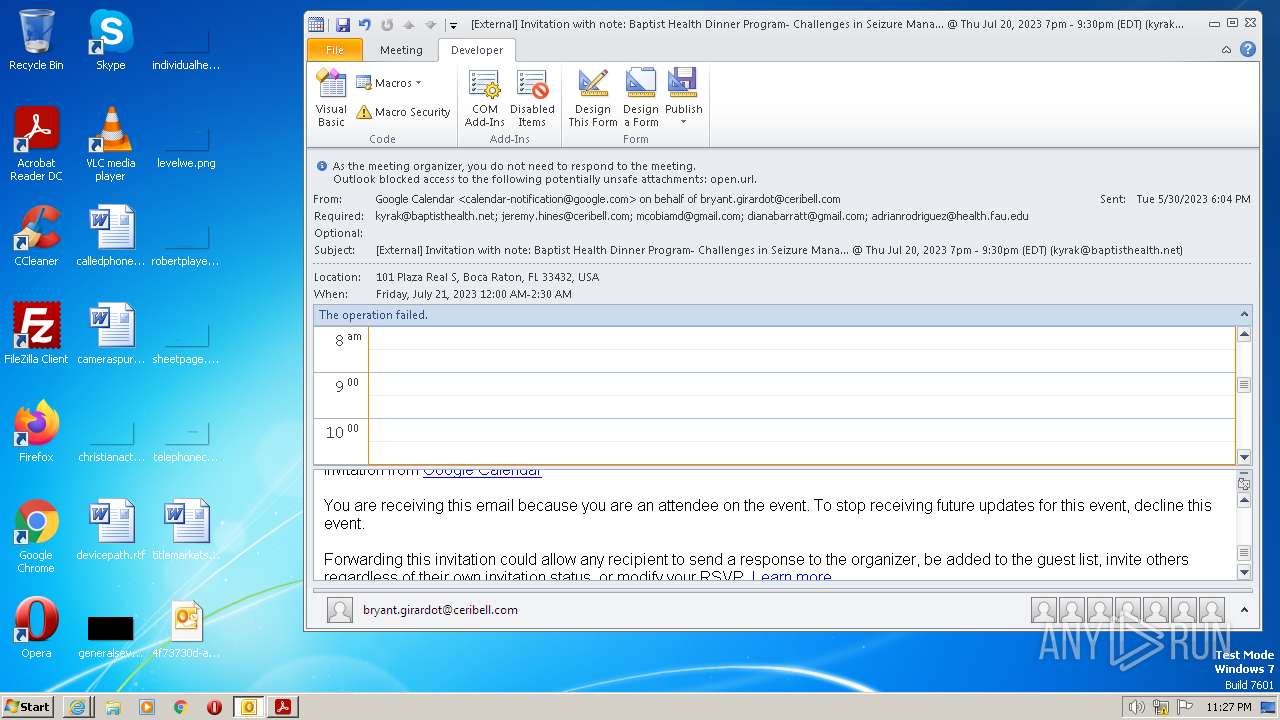Click the Outlook taskbar button

(x=249, y=706)
